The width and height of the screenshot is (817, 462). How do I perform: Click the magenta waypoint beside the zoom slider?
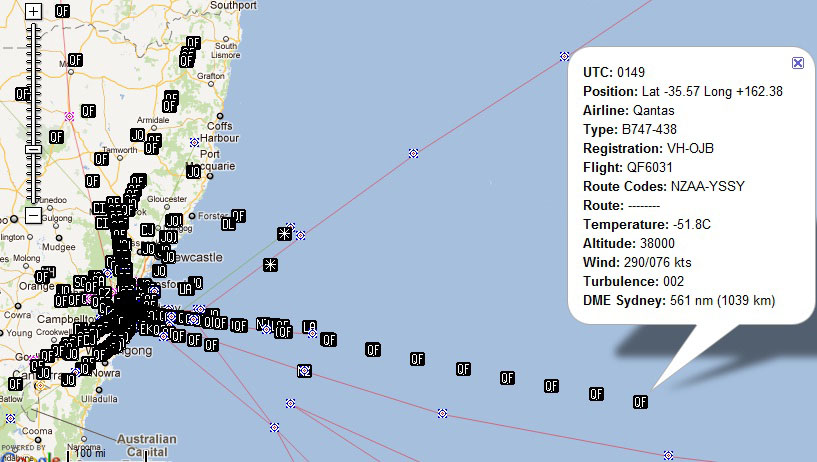click(x=69, y=116)
